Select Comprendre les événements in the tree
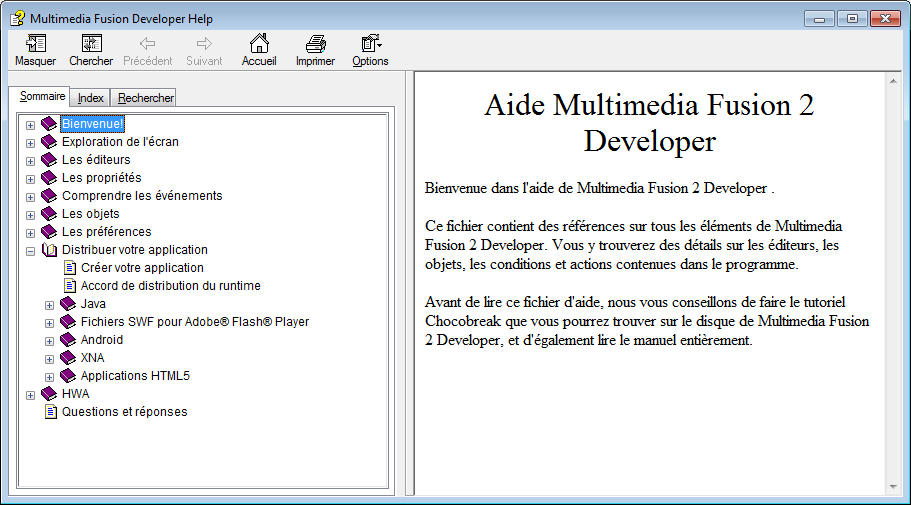 click(142, 196)
